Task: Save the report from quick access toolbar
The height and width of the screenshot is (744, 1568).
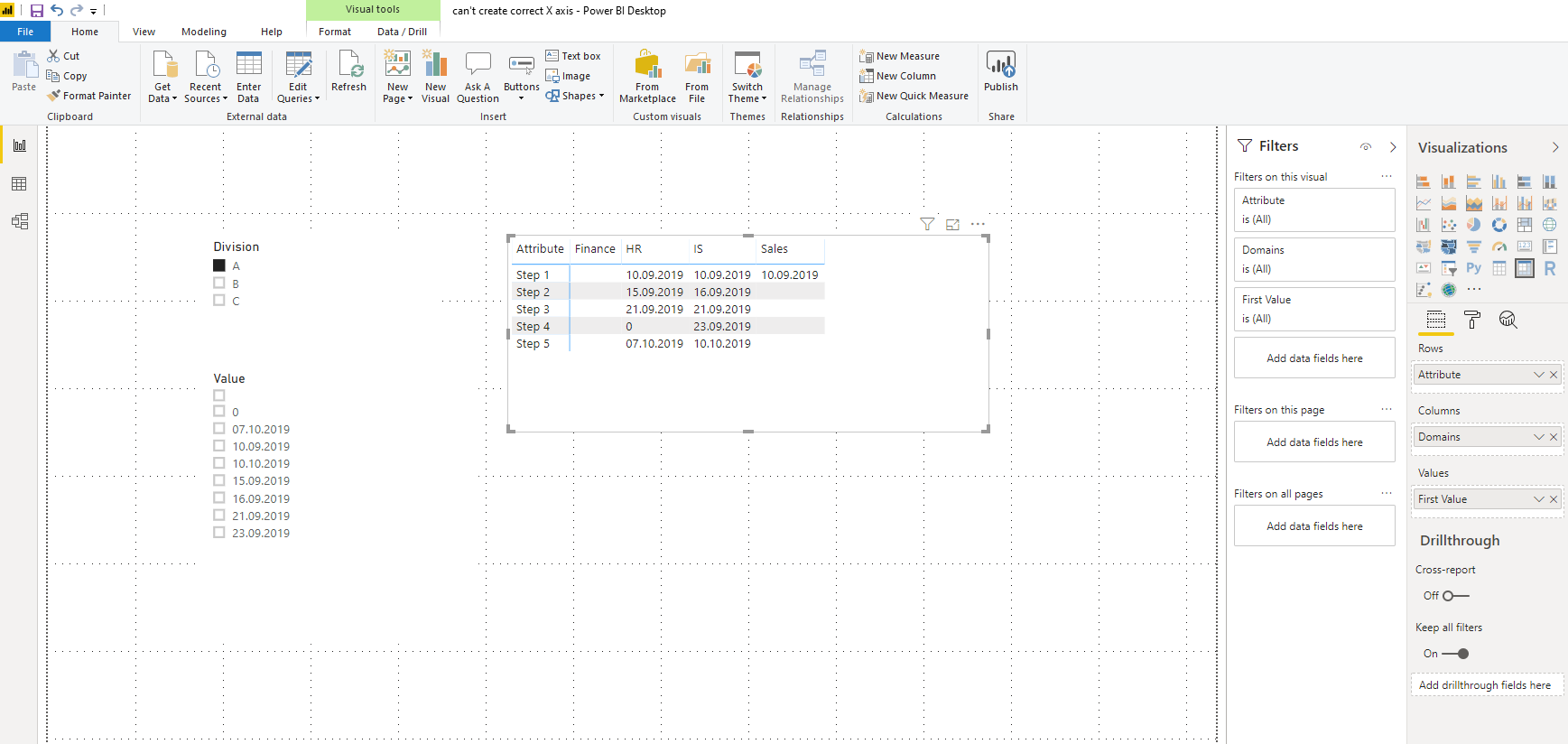Action: pos(36,11)
